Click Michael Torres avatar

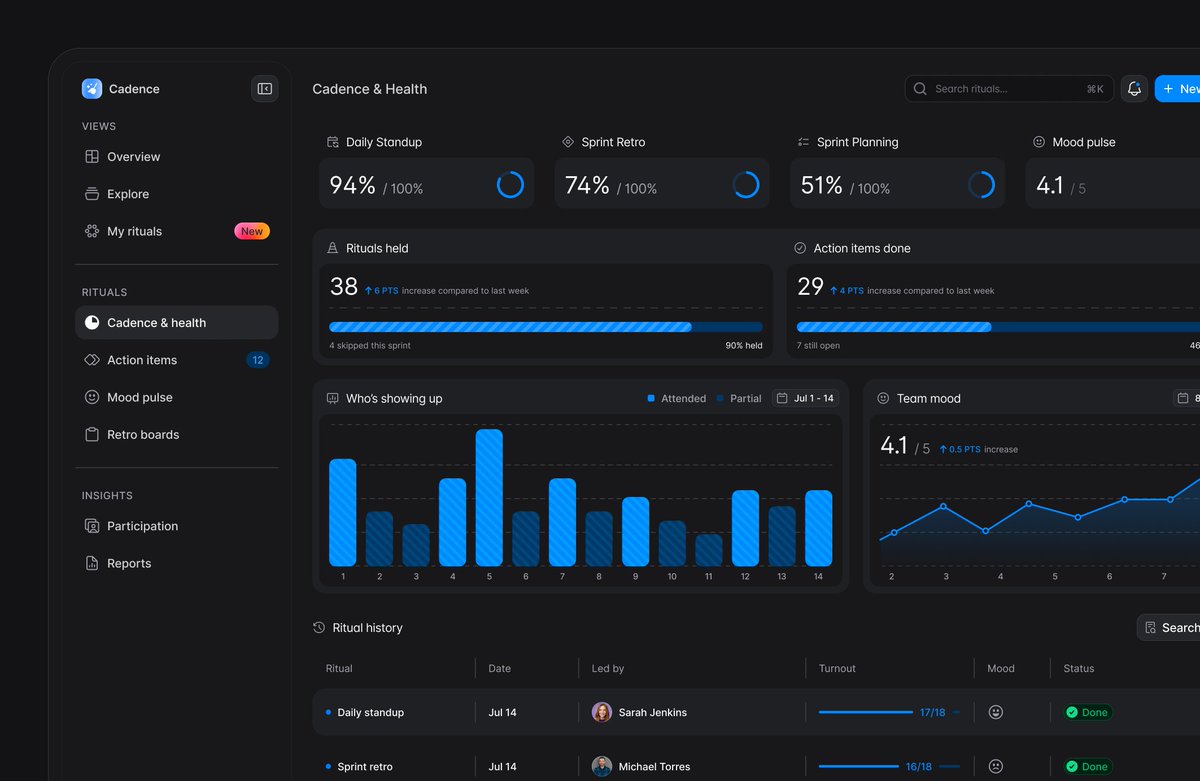click(602, 766)
